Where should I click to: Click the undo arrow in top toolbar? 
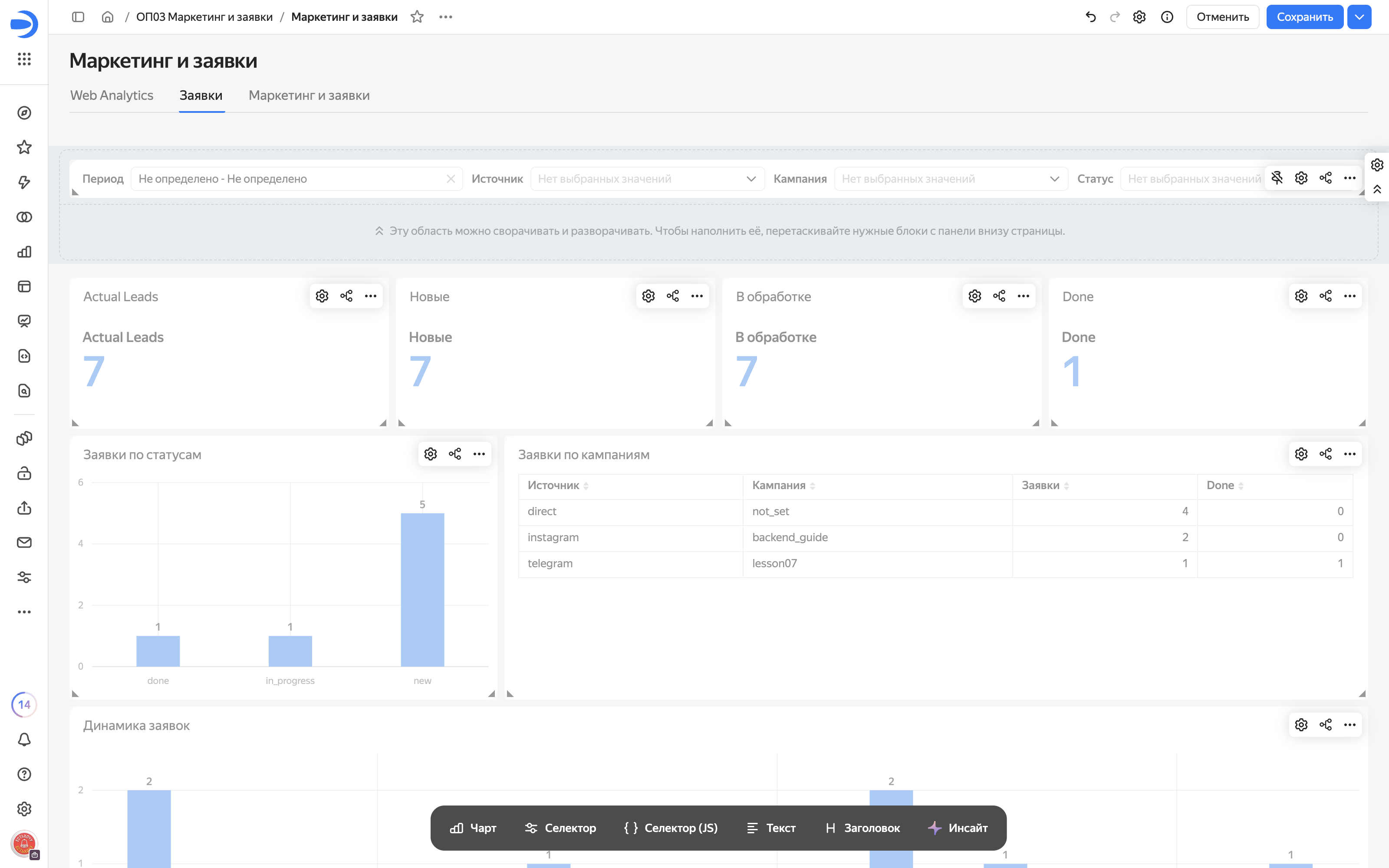(1090, 17)
